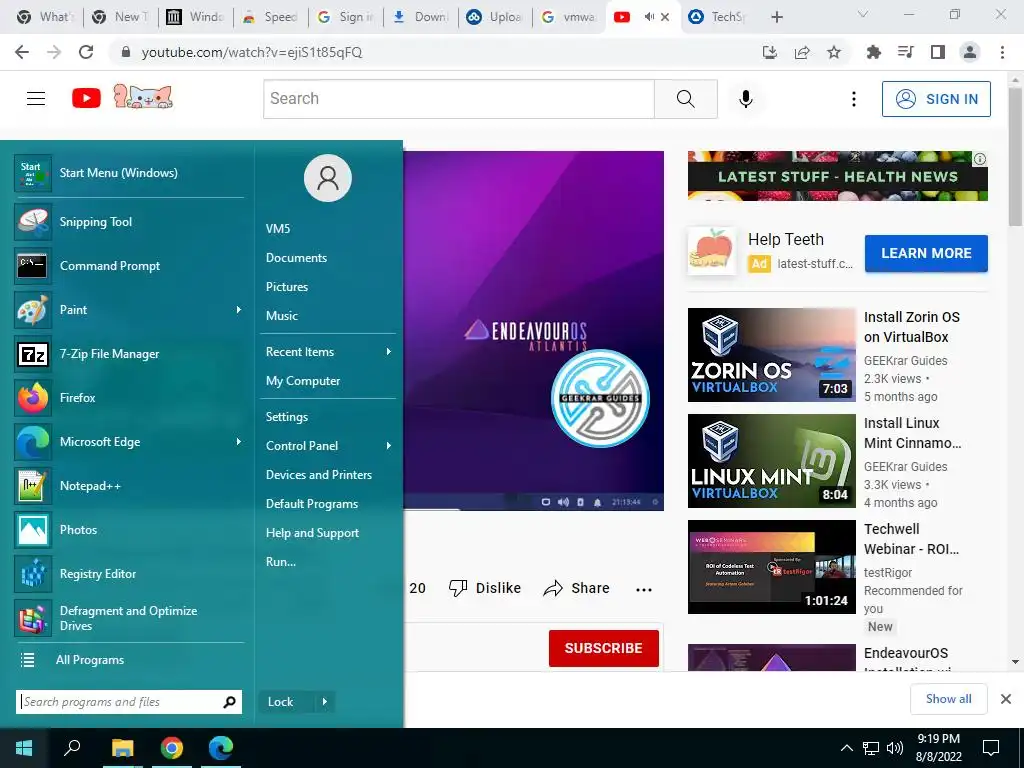Image resolution: width=1024 pixels, height=768 pixels.
Task: Dislike the video
Action: point(485,588)
